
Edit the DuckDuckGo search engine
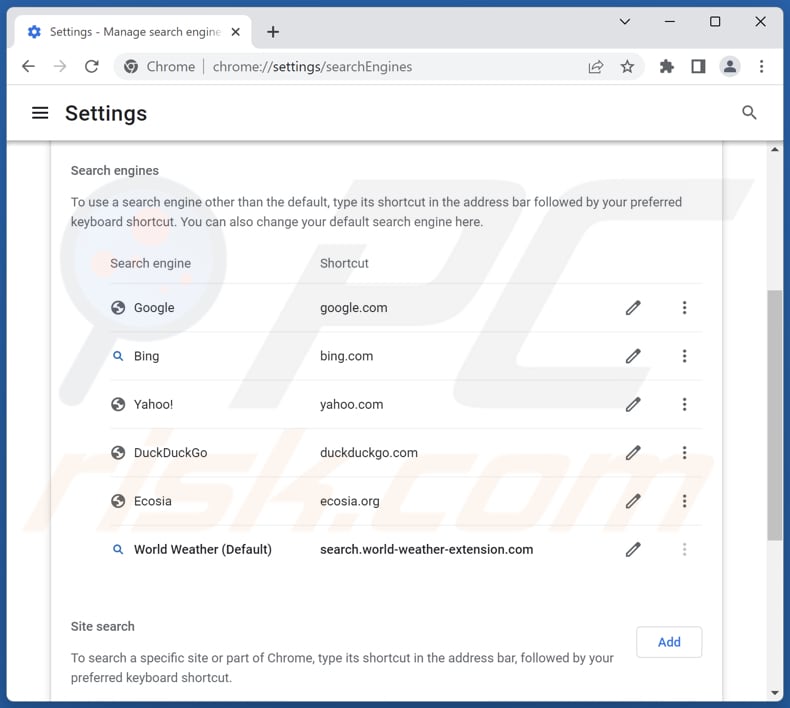(633, 453)
